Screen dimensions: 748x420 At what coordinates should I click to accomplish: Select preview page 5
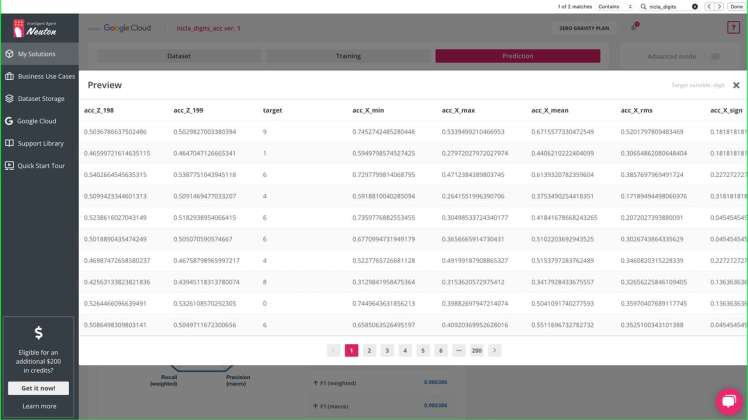pos(423,350)
